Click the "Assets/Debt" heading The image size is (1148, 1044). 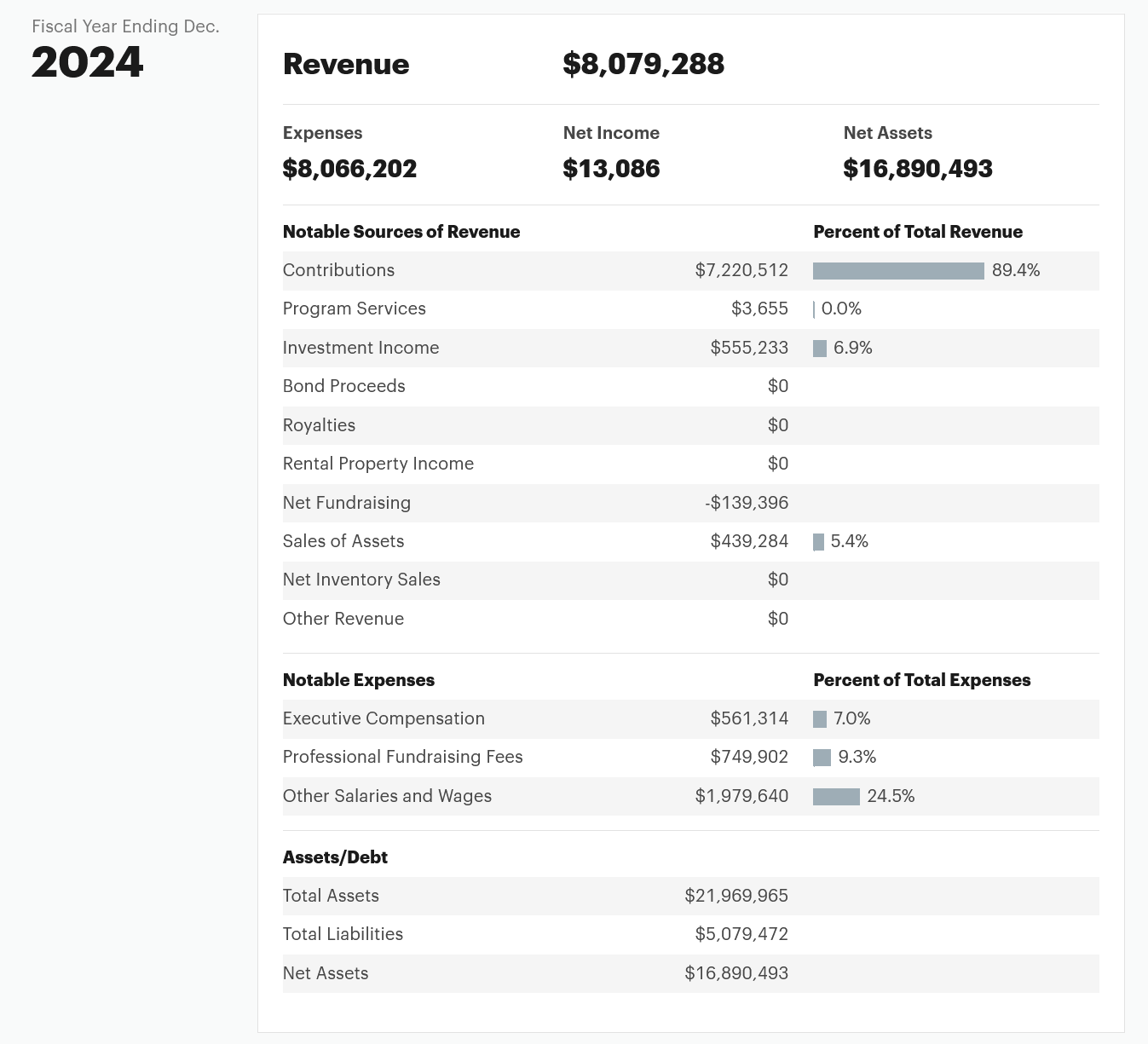pos(335,857)
